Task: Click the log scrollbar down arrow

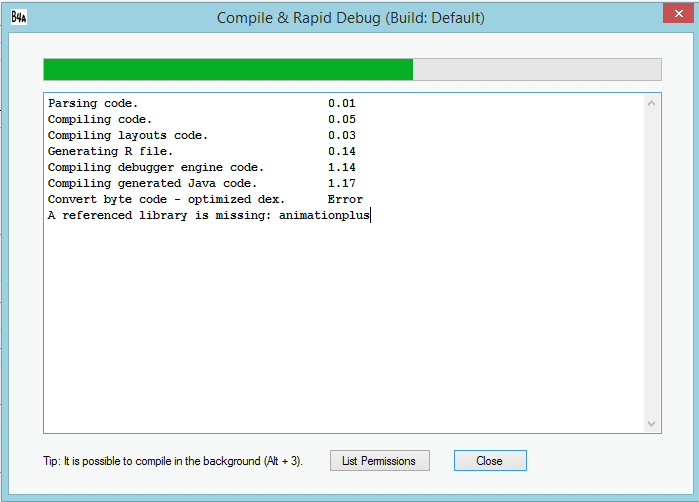Action: point(652,424)
